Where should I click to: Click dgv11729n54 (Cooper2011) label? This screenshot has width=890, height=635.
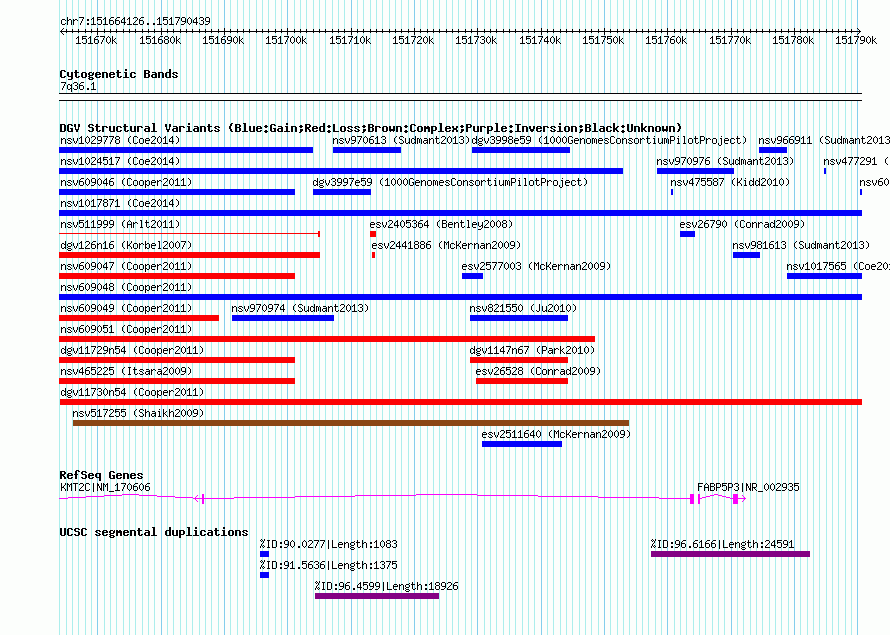[x=132, y=350]
